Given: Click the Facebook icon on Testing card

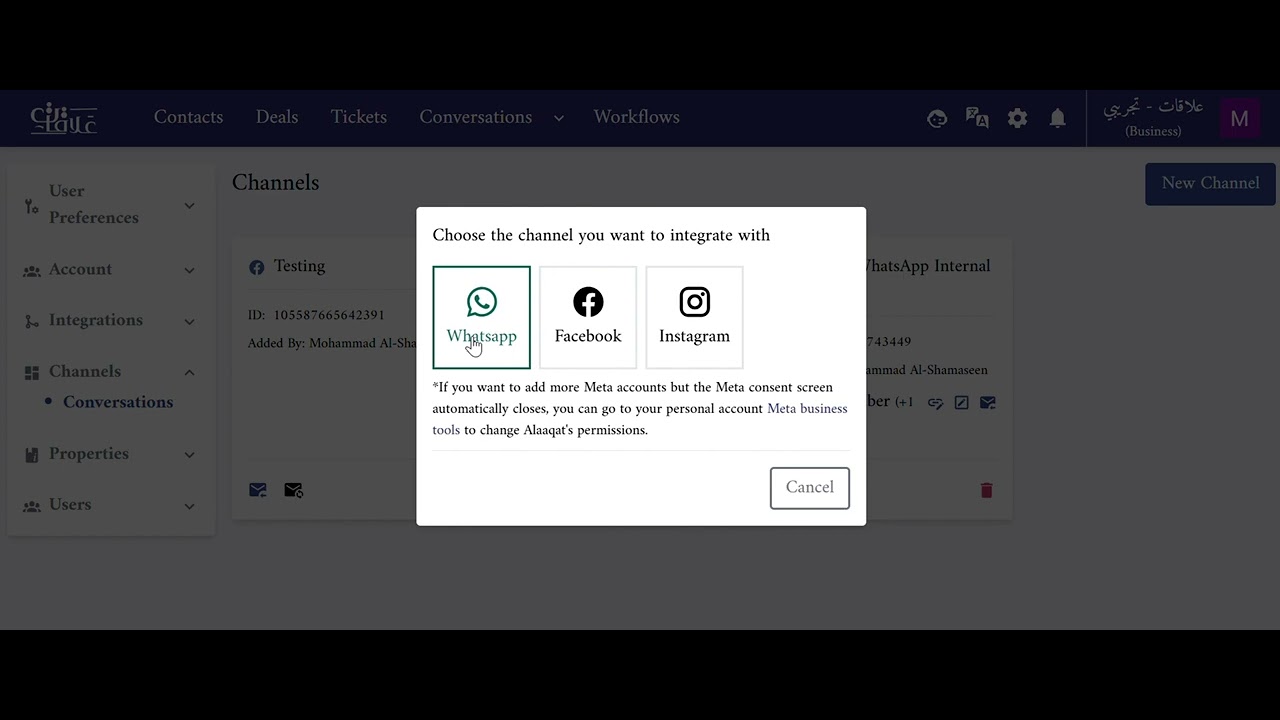Looking at the screenshot, I should pyautogui.click(x=257, y=267).
